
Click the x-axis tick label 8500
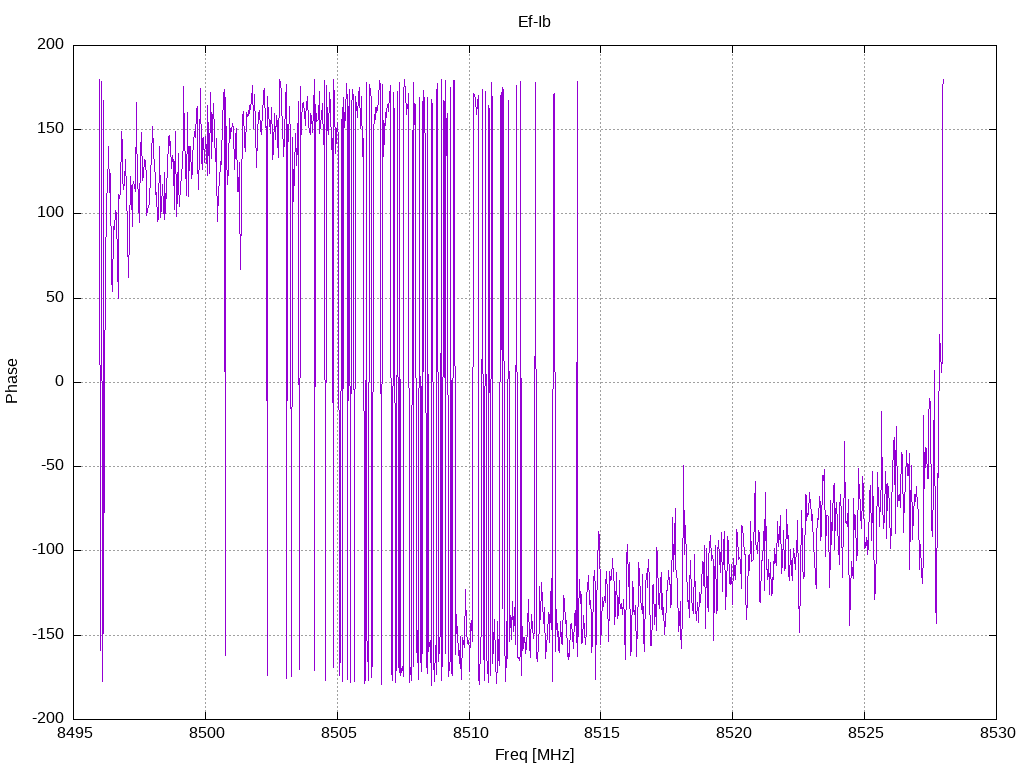[x=206, y=733]
